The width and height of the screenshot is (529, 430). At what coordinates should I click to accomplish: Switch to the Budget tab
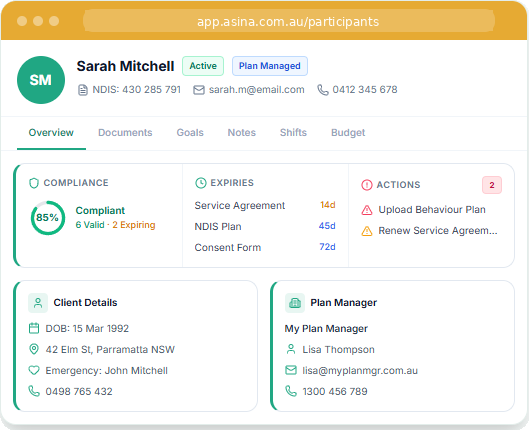click(x=348, y=133)
